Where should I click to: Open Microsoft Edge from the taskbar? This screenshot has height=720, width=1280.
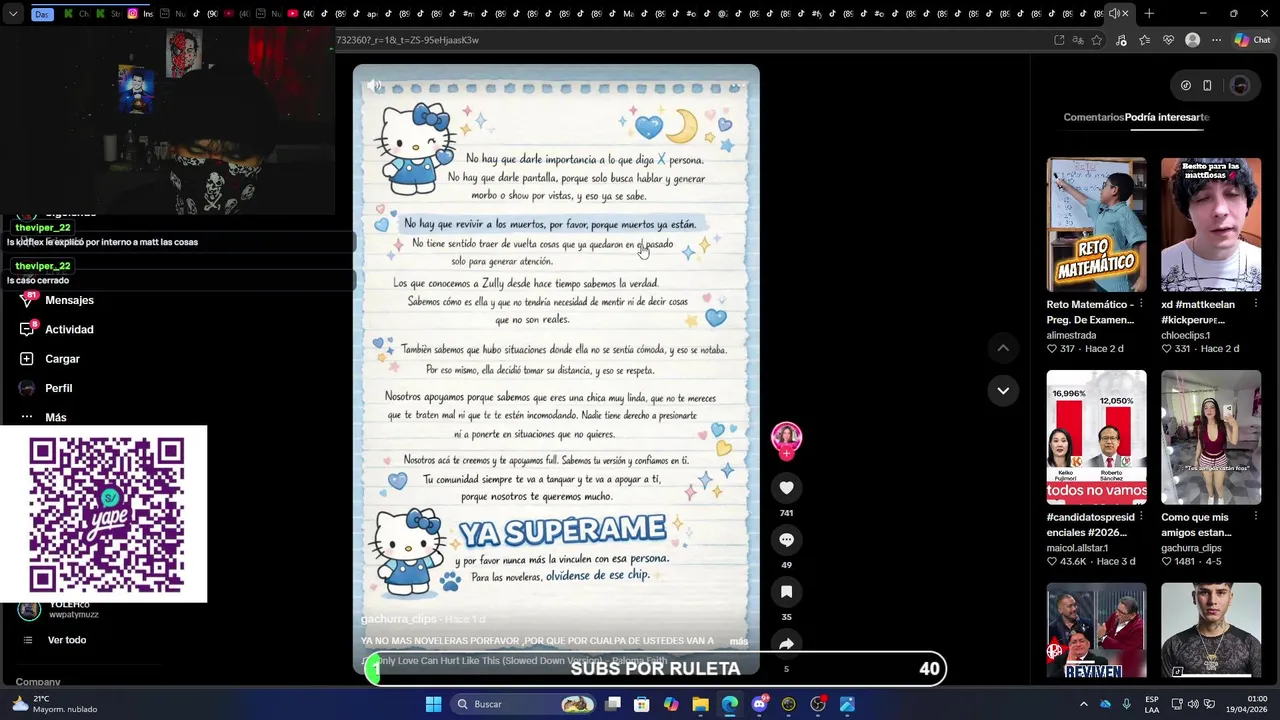(730, 704)
